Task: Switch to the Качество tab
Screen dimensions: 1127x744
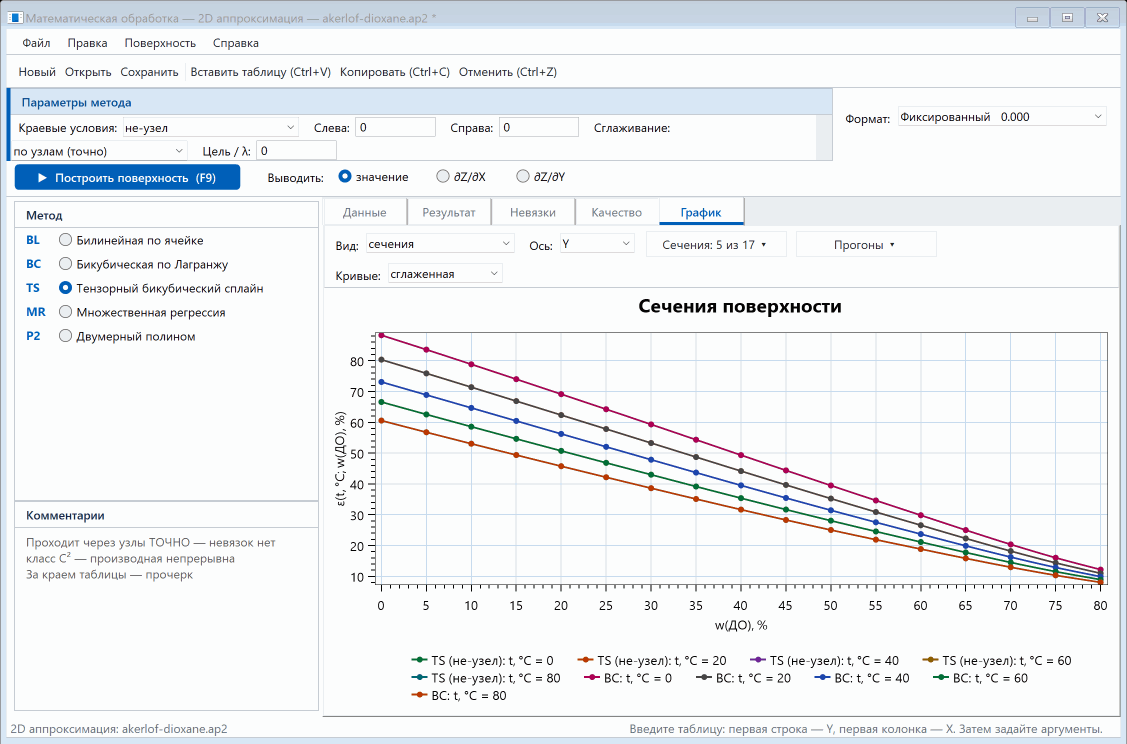Action: (x=617, y=212)
